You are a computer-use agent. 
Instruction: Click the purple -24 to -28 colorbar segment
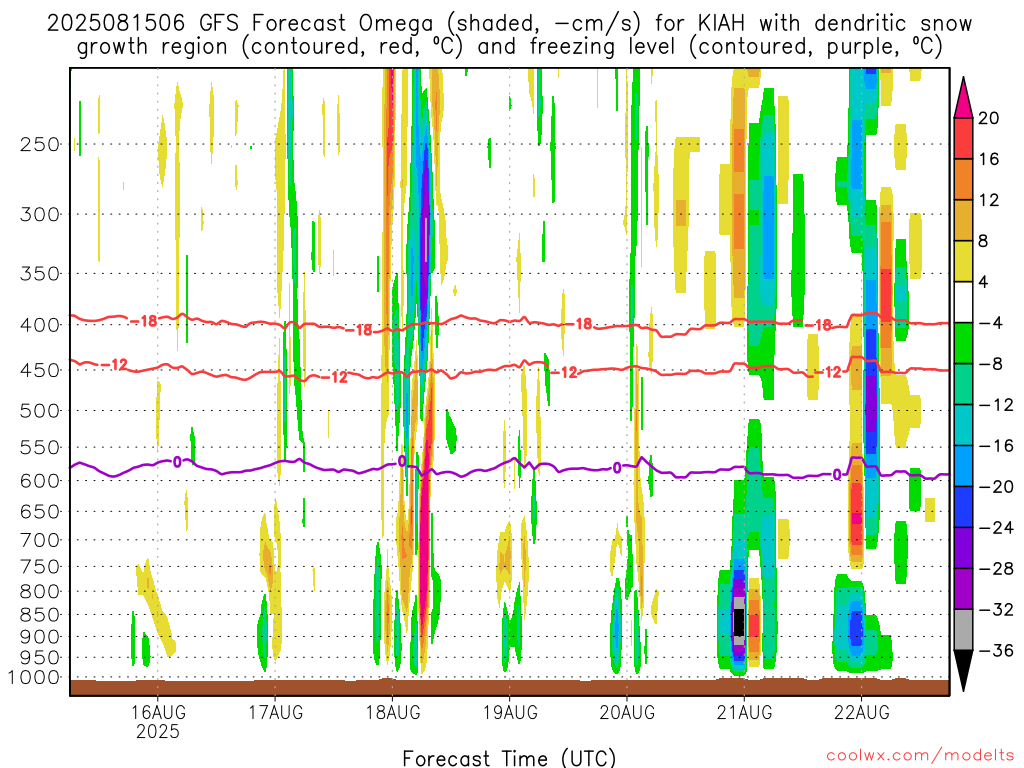point(963,548)
